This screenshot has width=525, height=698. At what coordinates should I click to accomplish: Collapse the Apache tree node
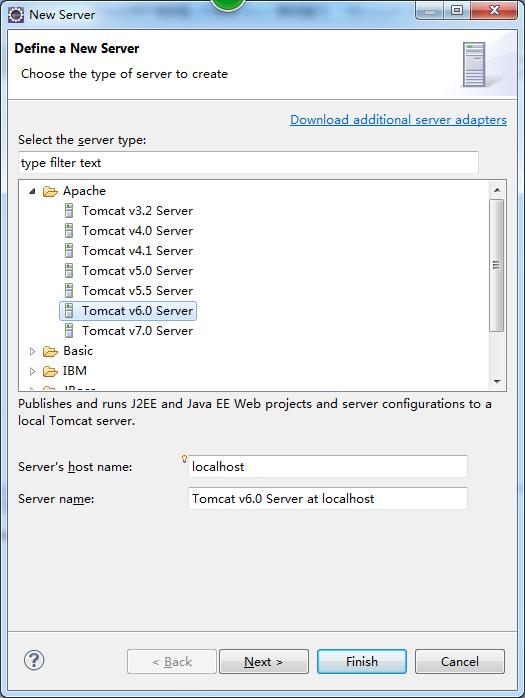32,191
